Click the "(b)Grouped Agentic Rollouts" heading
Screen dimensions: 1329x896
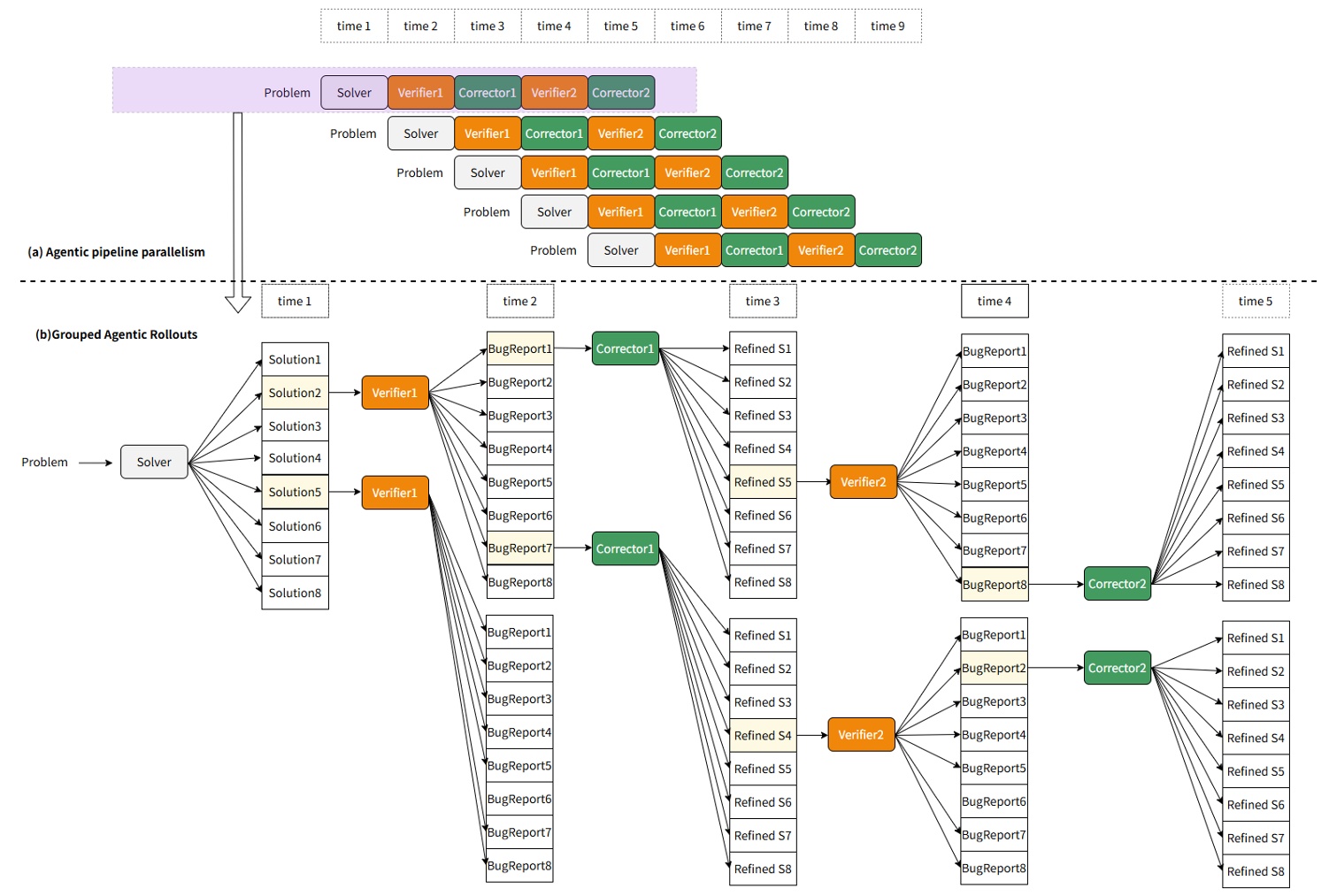click(x=117, y=334)
